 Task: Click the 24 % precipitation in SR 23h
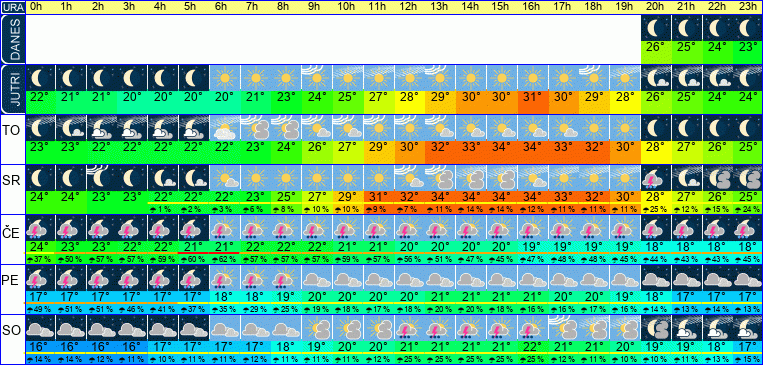point(747,209)
